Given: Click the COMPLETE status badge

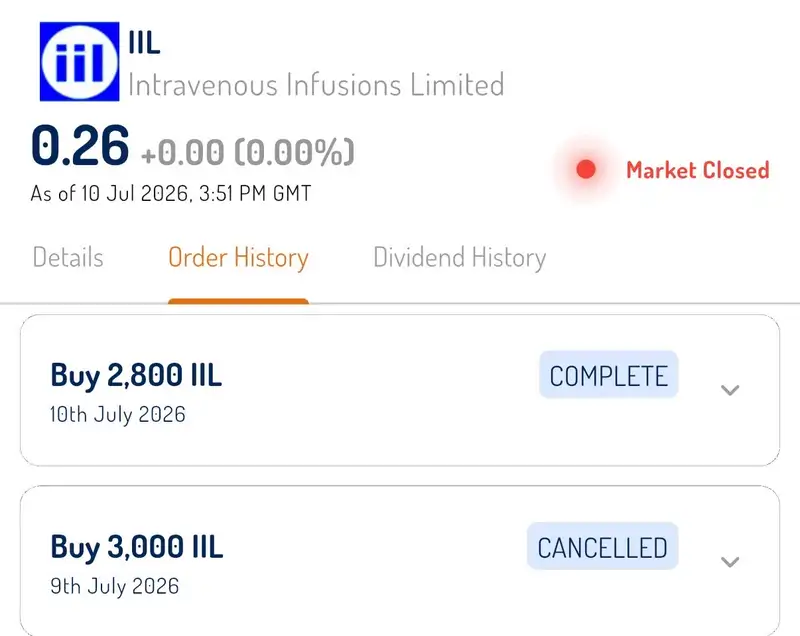Looking at the screenshot, I should click(609, 375).
